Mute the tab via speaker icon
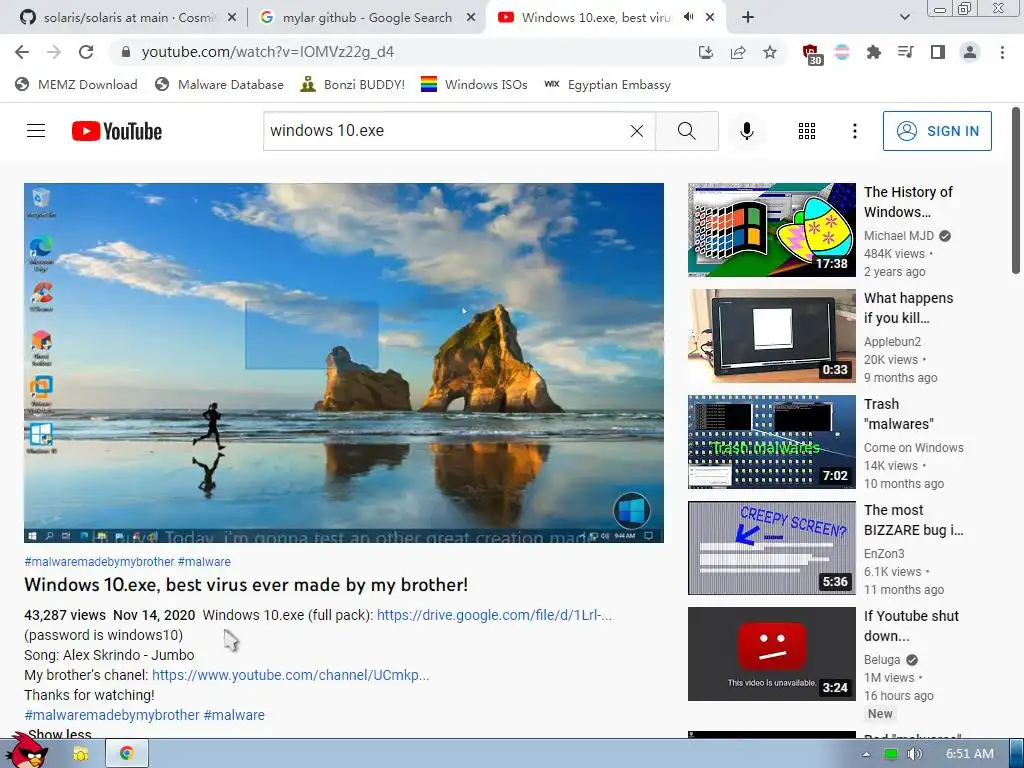This screenshot has width=1024, height=768. (688, 17)
